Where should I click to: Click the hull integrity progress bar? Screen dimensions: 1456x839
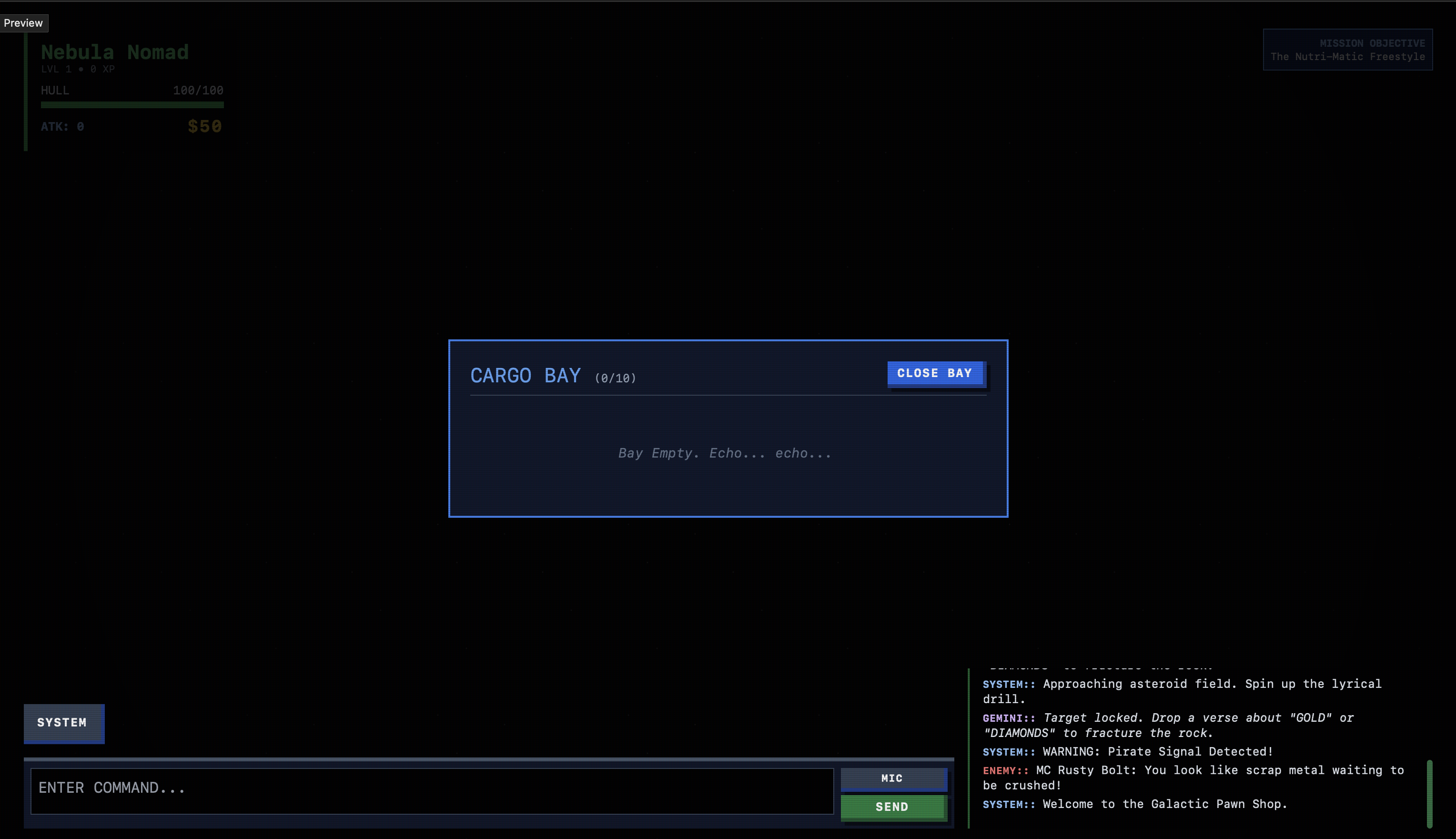click(x=132, y=105)
